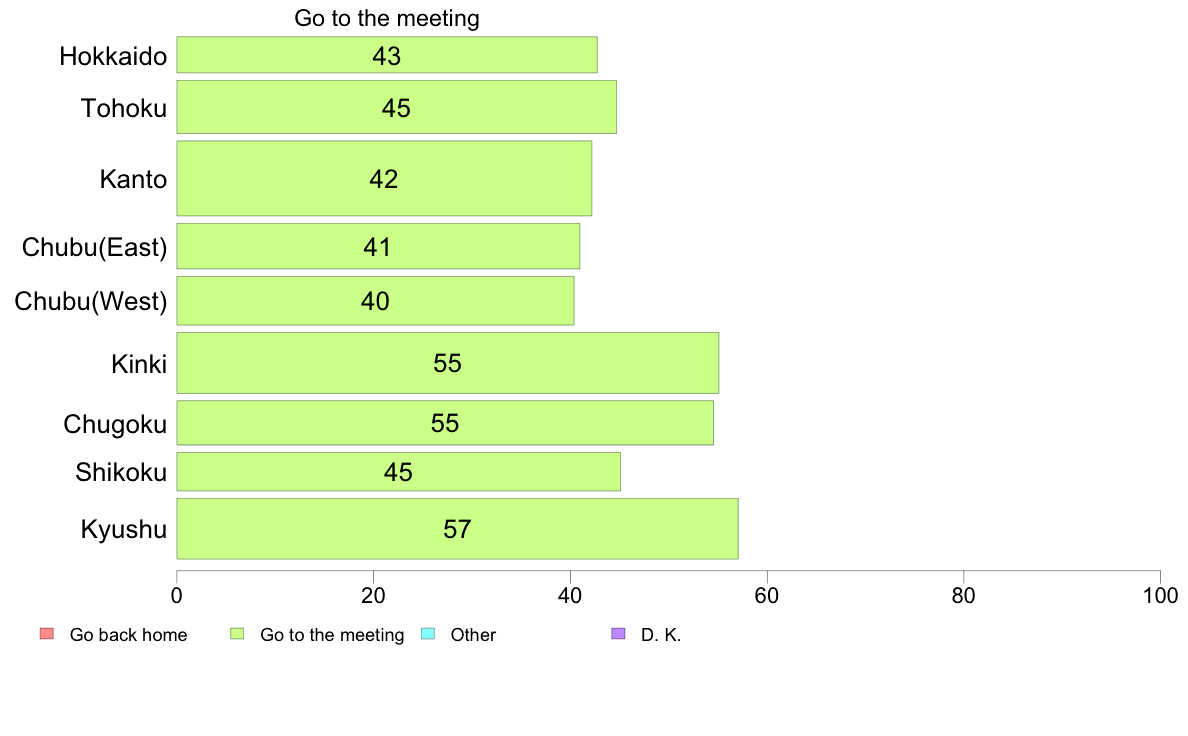Select the Chugoku bar
1188x736 pixels.
(445, 423)
